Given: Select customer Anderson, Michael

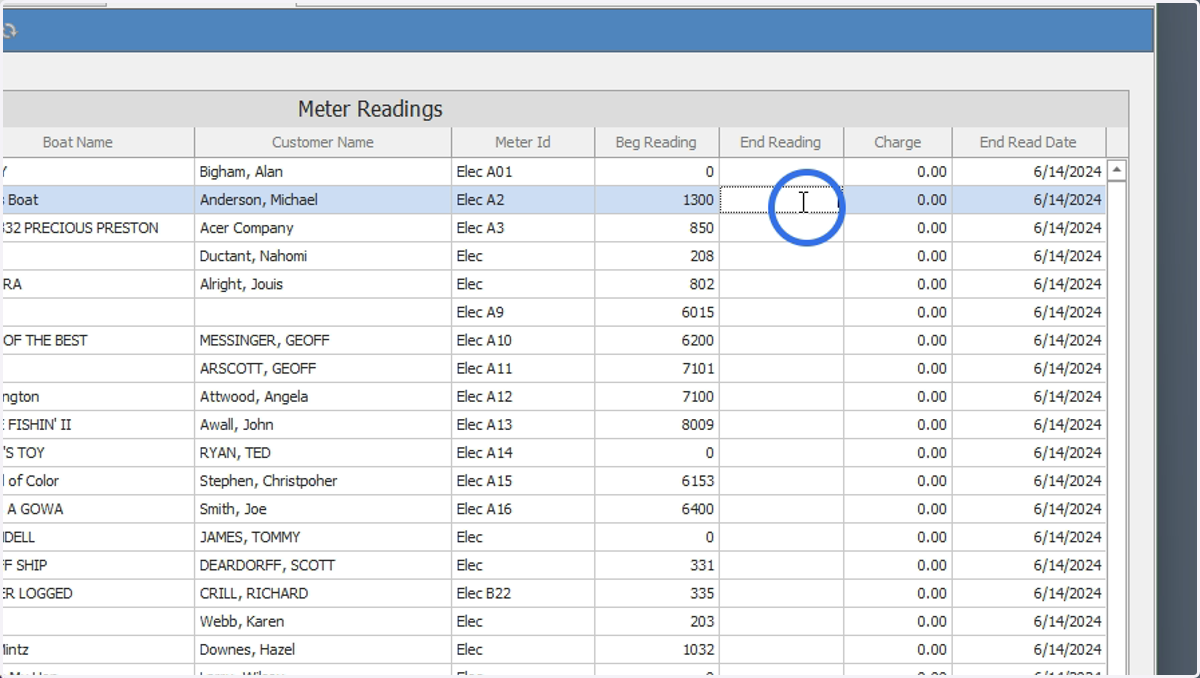Looking at the screenshot, I should 259,200.
